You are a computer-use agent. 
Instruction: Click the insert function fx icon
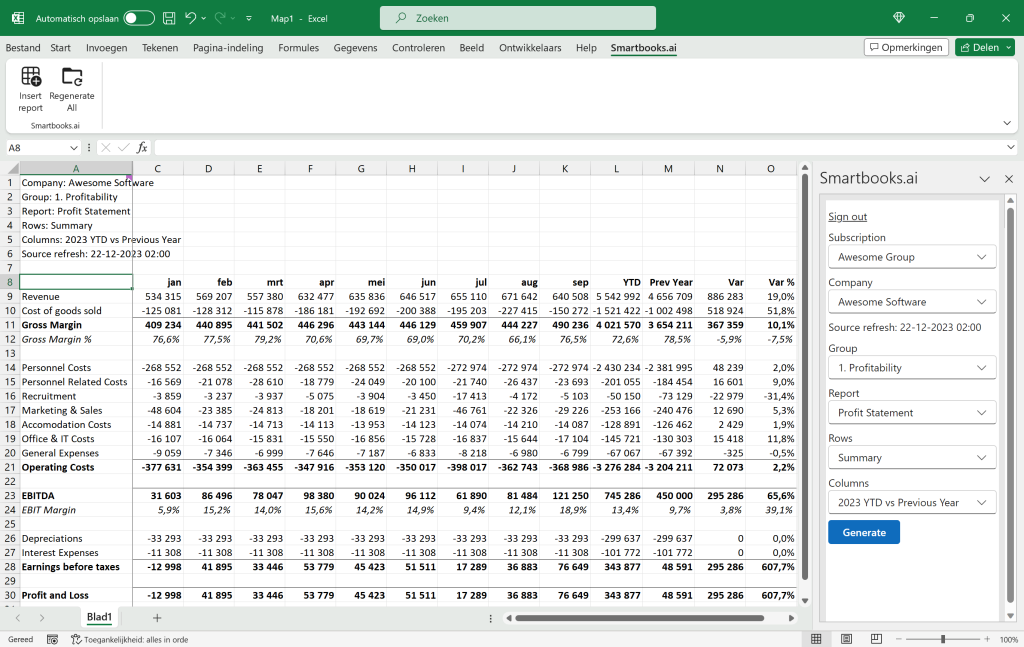click(142, 148)
